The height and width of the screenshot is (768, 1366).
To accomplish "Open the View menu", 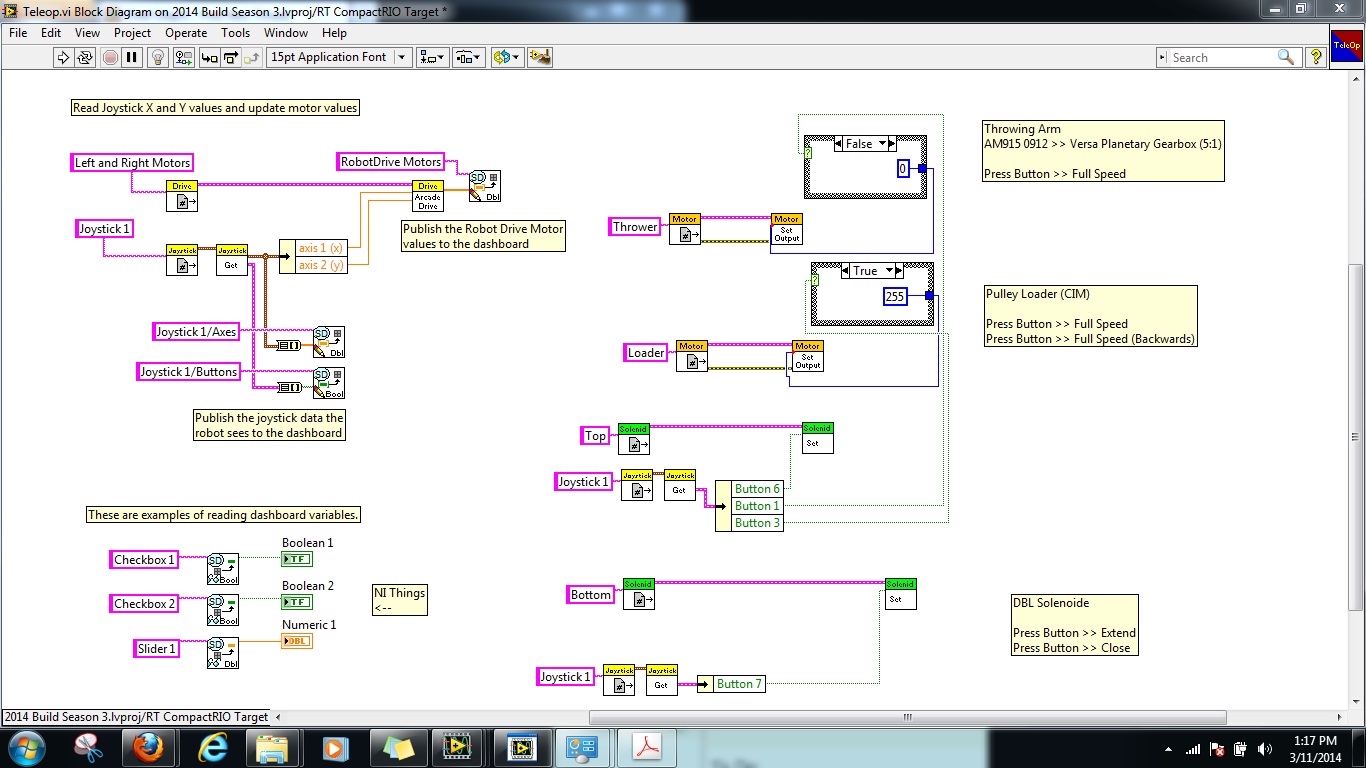I will [88, 33].
